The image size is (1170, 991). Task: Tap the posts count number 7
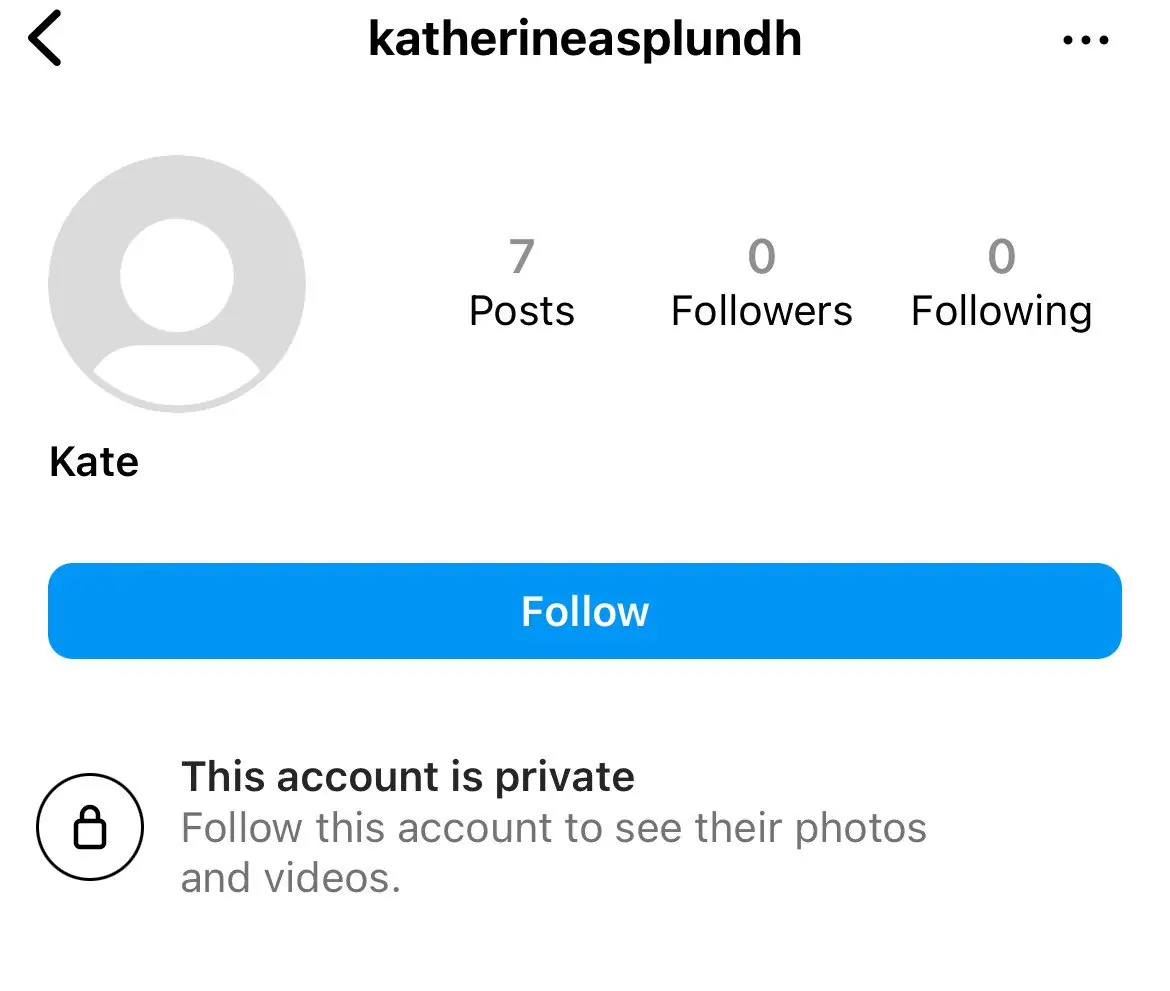point(521,257)
